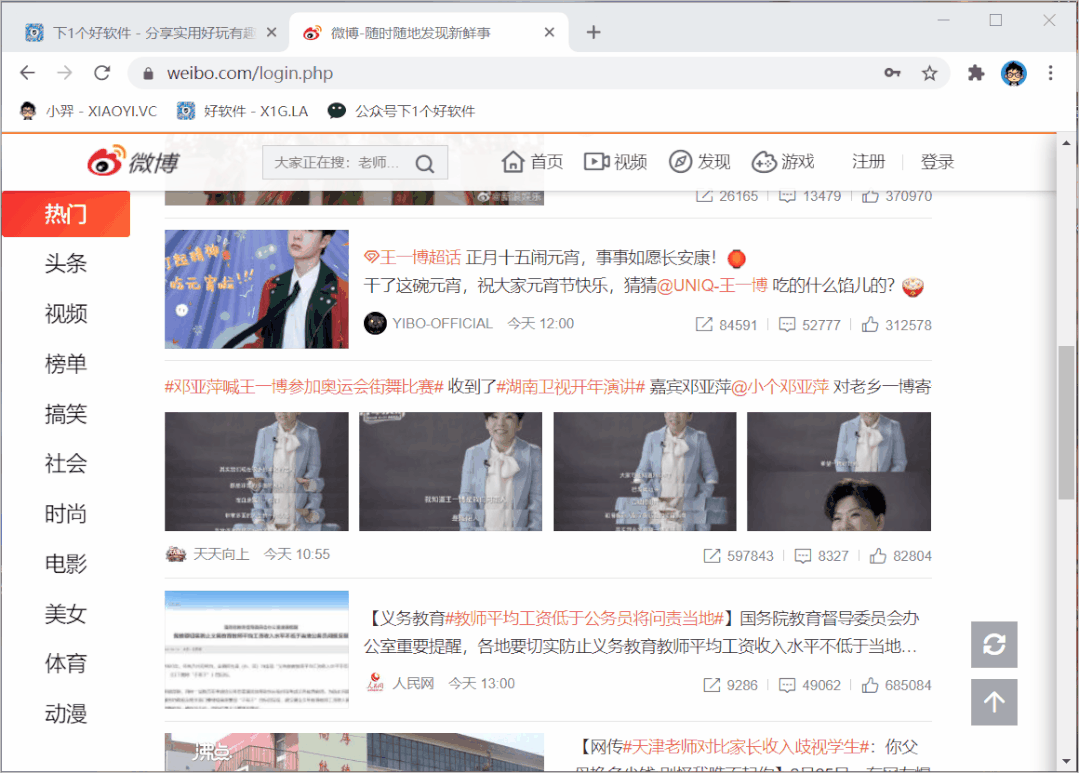Open 王一博 illustrated post thumbnail

pos(257,289)
